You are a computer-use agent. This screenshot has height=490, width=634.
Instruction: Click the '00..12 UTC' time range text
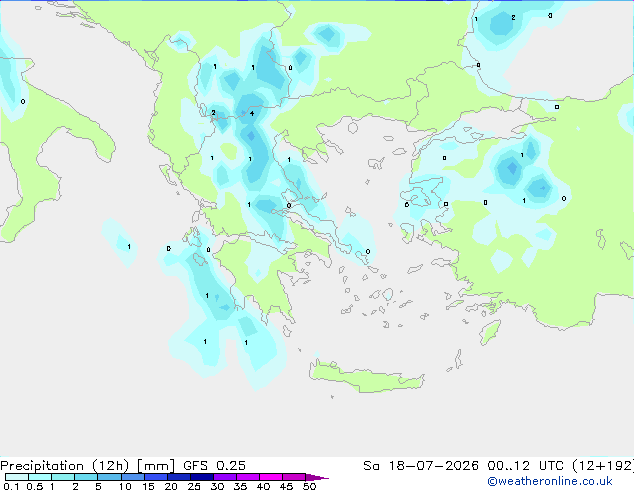525,466
